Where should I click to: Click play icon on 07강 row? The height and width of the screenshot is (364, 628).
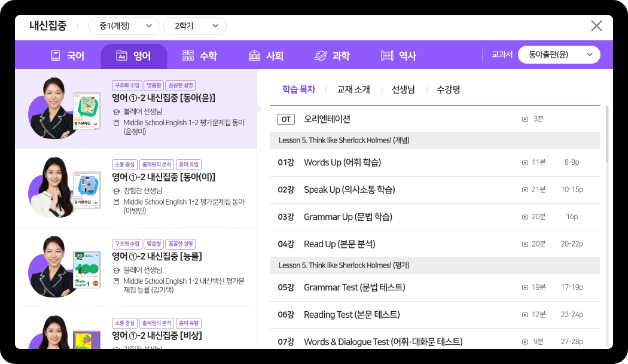pyautogui.click(x=525, y=342)
